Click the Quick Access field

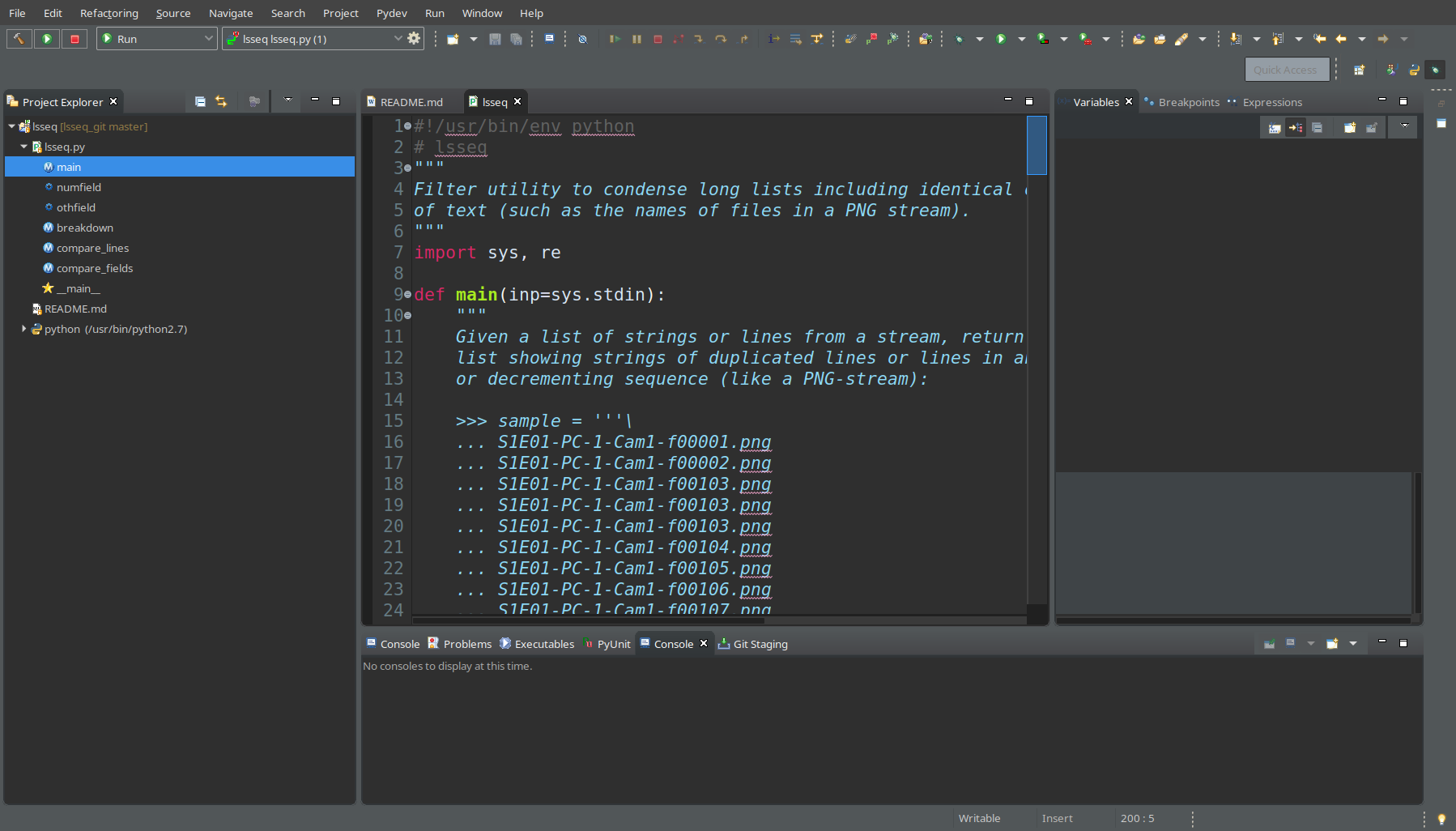[1286, 70]
